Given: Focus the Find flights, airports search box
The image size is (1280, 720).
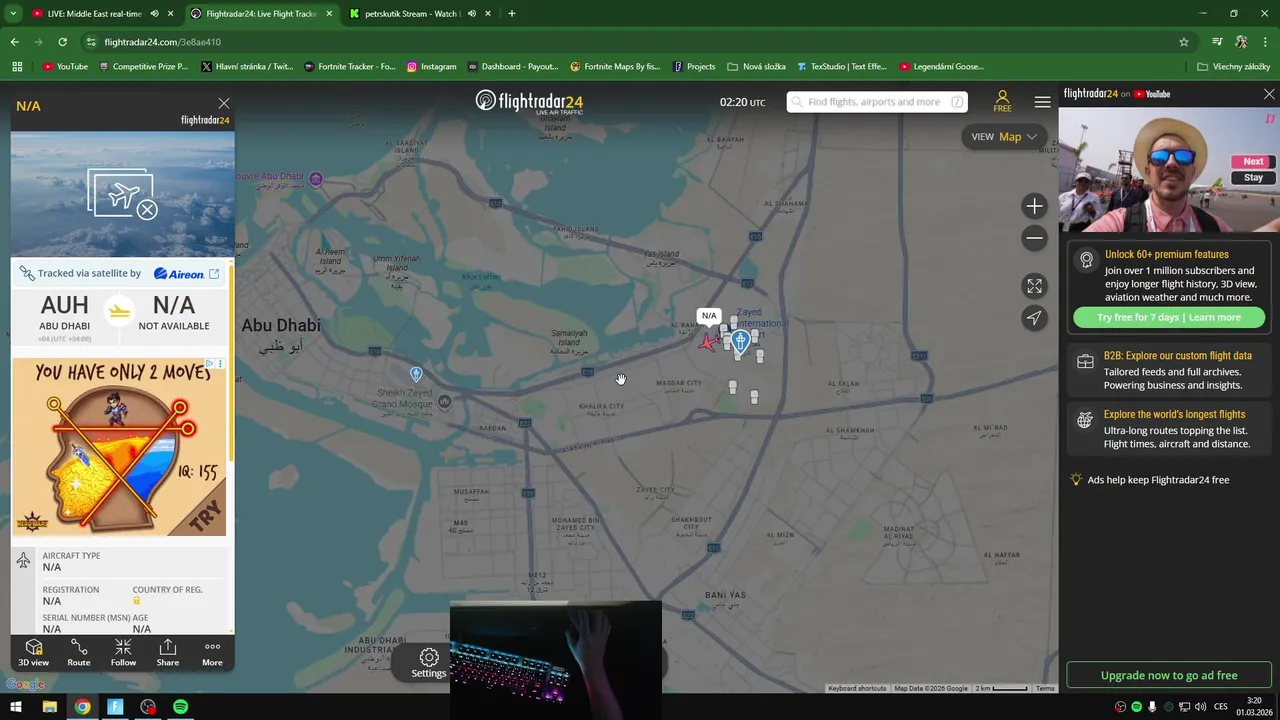Looking at the screenshot, I should tap(877, 102).
